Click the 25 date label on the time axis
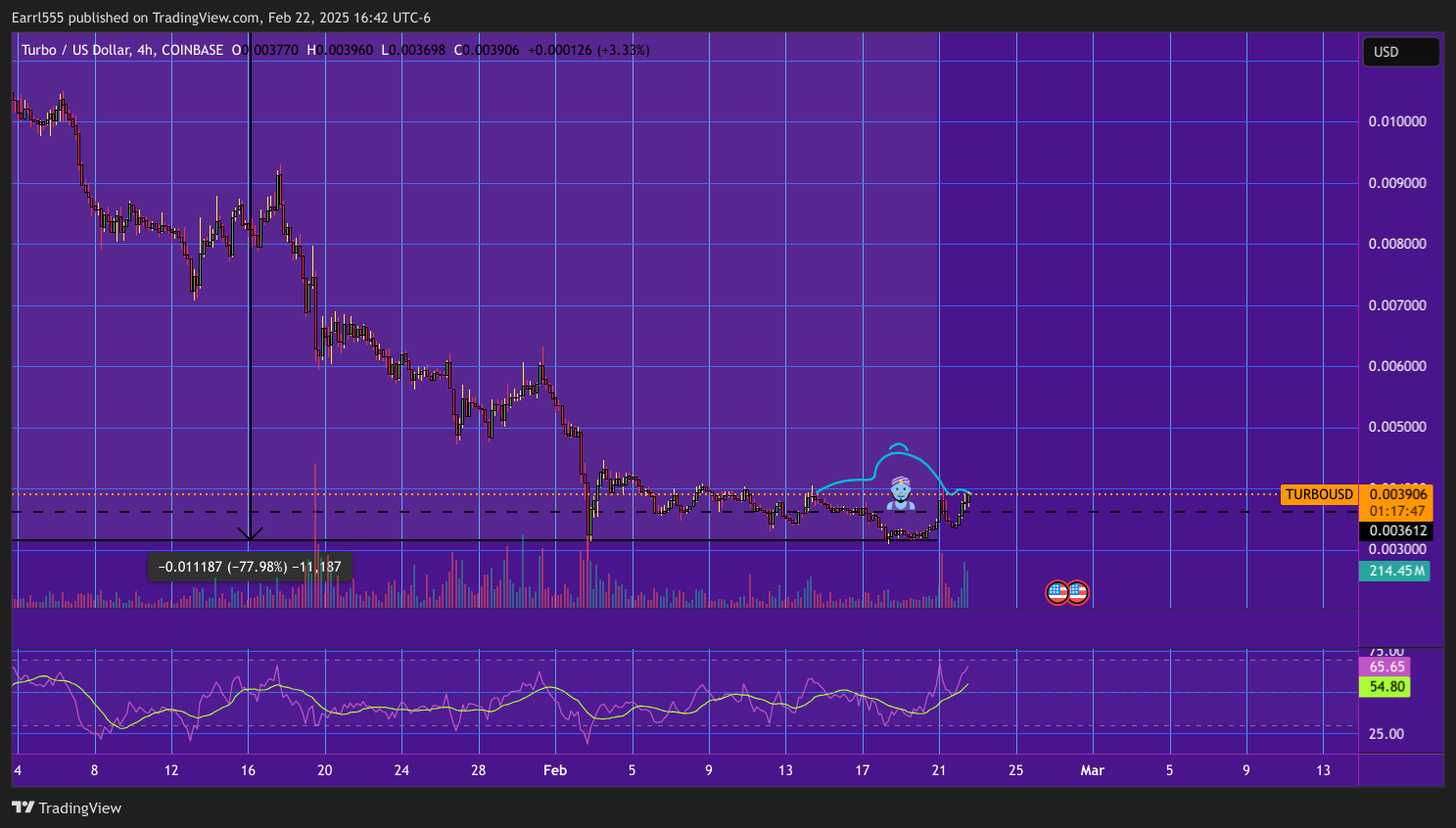This screenshot has width=1456, height=828. 1016,770
